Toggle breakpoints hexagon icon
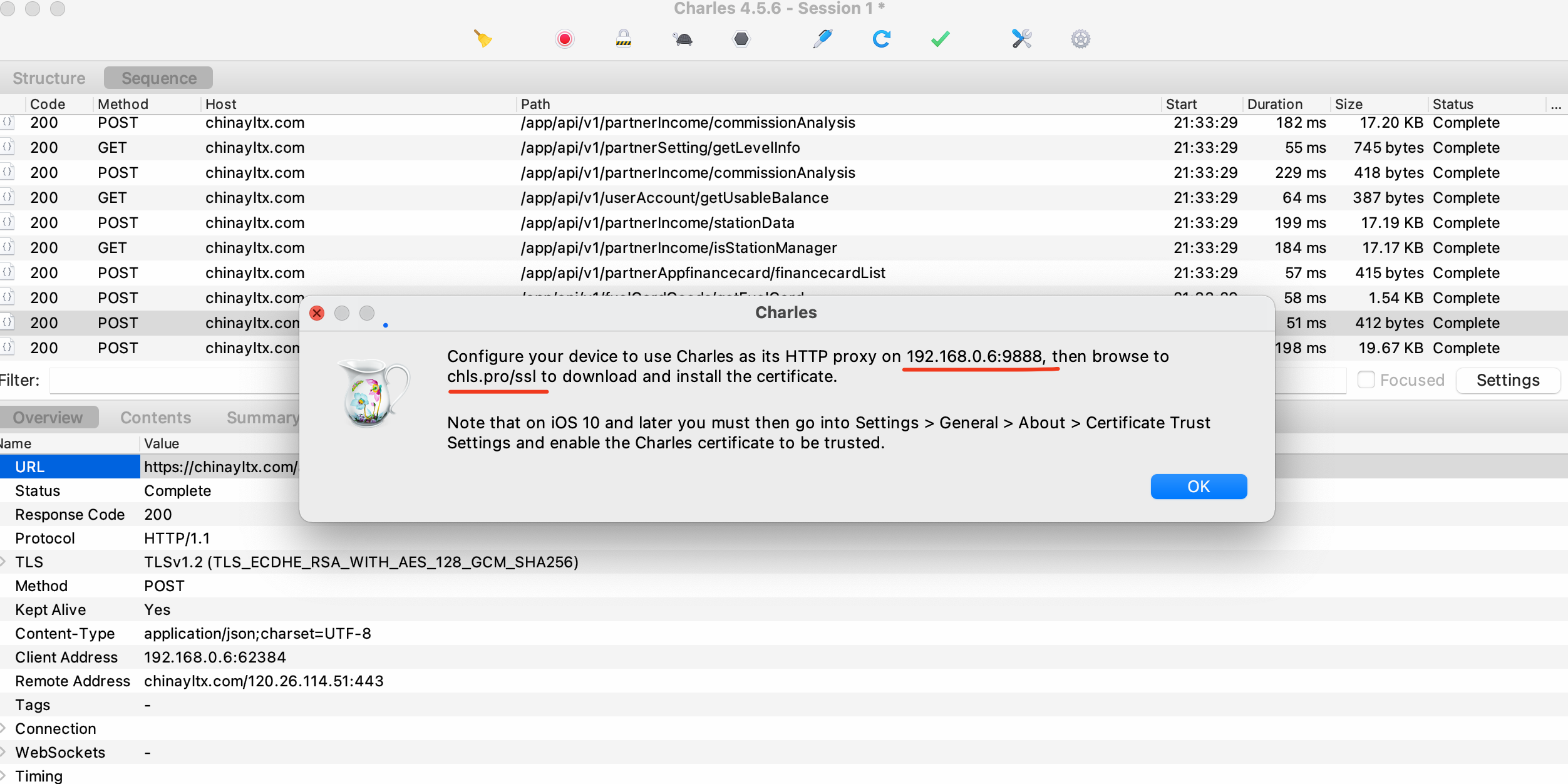Screen dimensions: 1568x784 click(741, 39)
